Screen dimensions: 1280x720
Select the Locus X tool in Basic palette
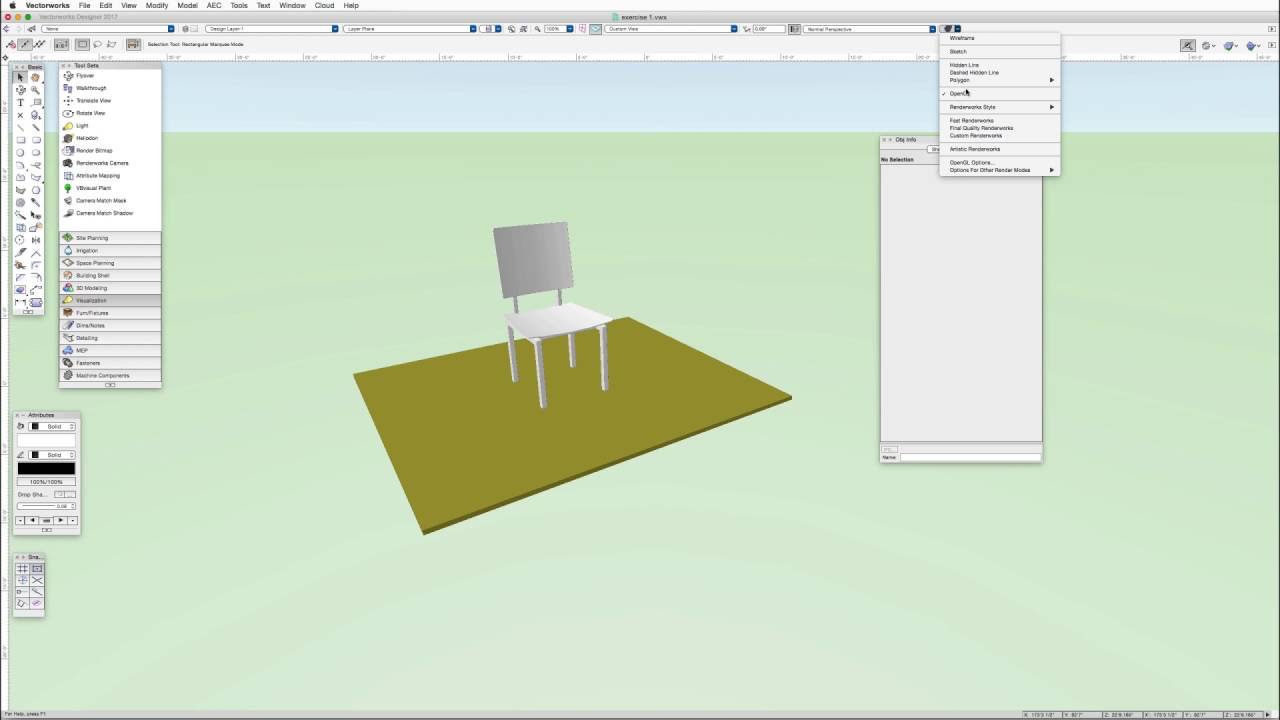coord(20,115)
